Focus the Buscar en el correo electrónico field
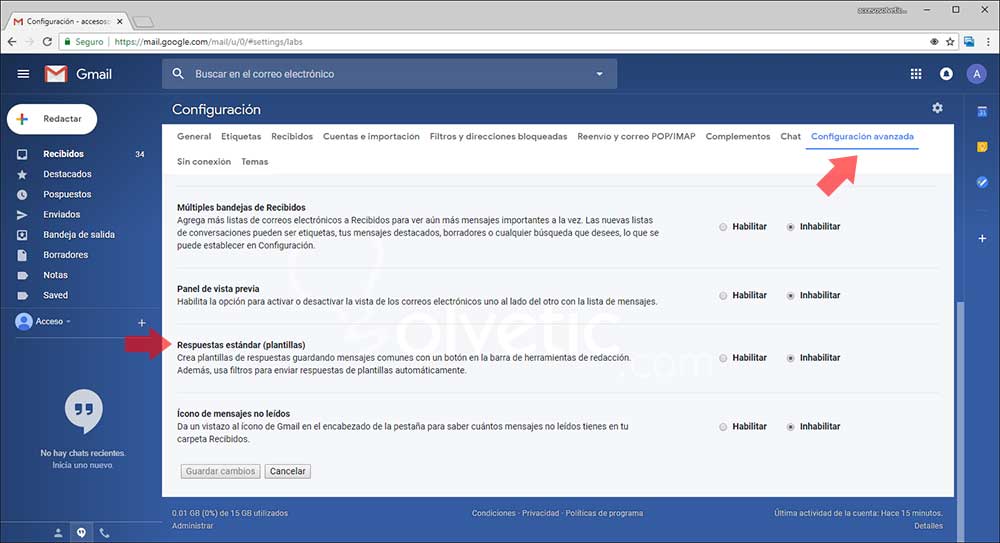The height and width of the screenshot is (543, 1000). click(x=389, y=74)
